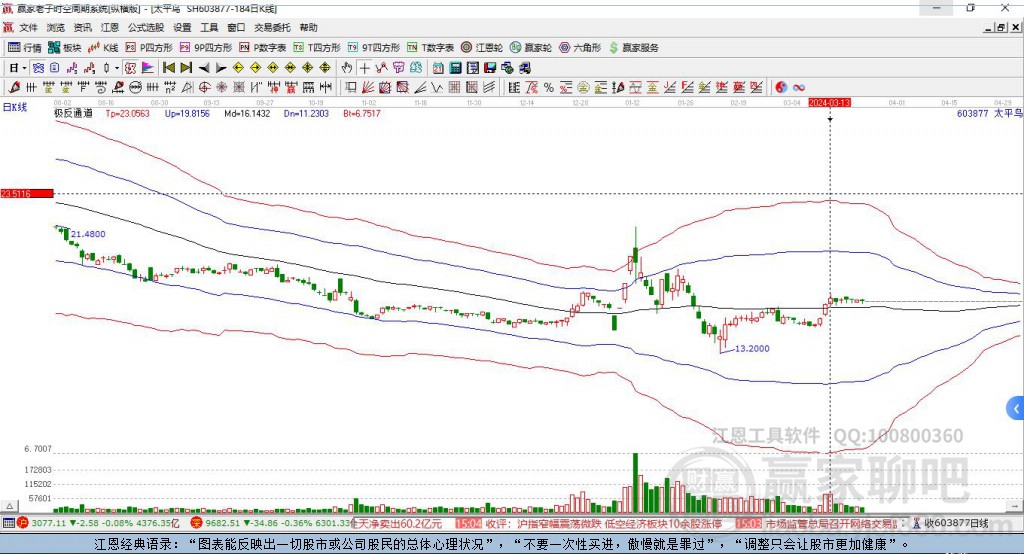Click the scroll-up triangle at chart bottom-left

[x=9, y=506]
